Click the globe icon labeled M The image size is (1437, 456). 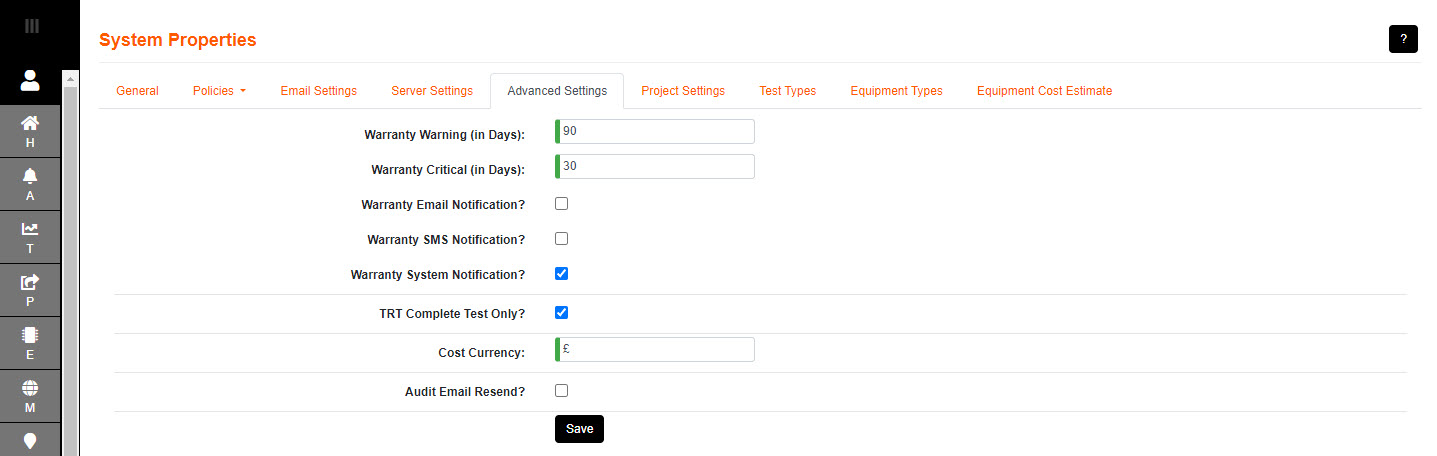tap(30, 395)
